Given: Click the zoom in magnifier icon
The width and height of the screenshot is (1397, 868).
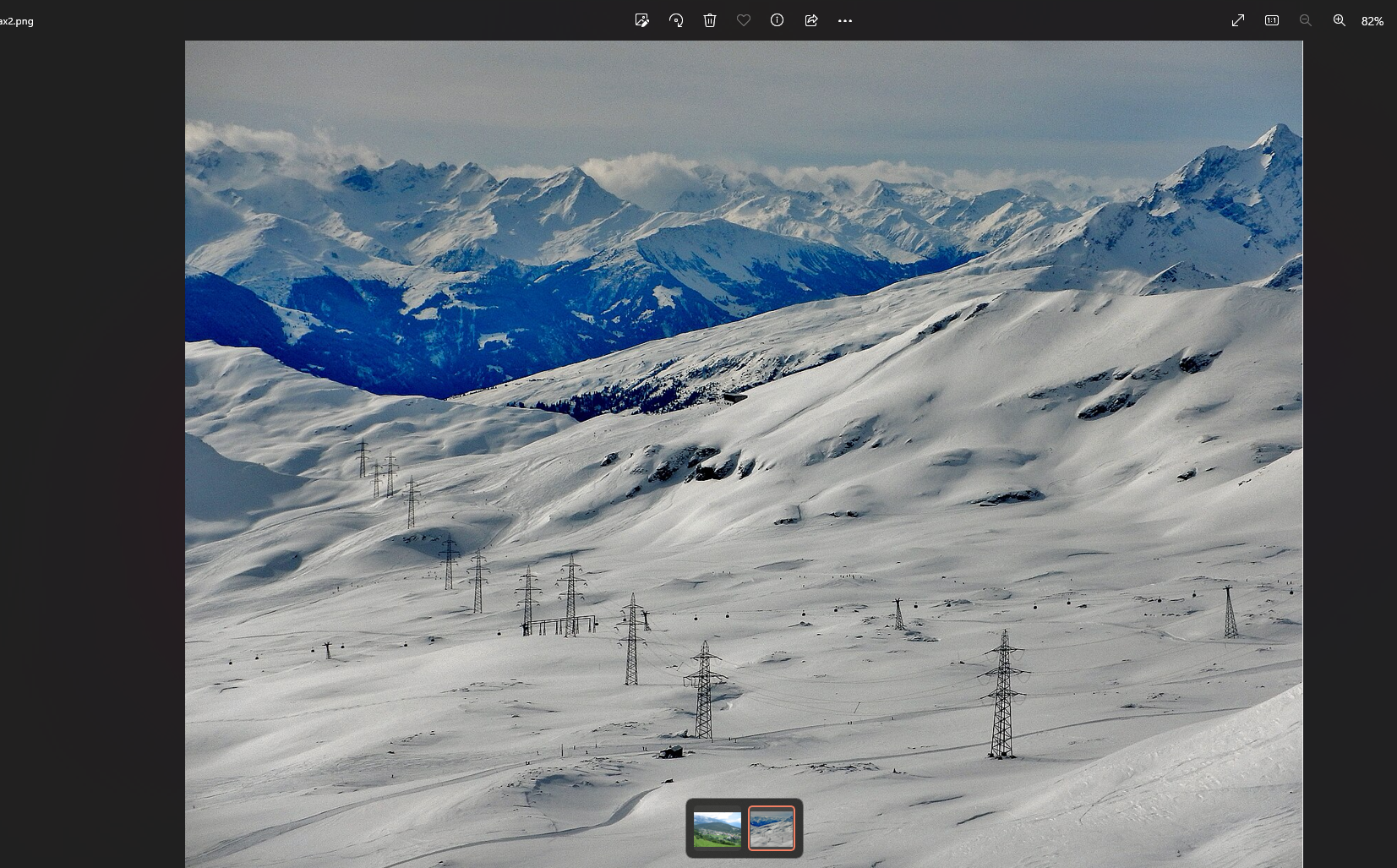Looking at the screenshot, I should 1340,20.
